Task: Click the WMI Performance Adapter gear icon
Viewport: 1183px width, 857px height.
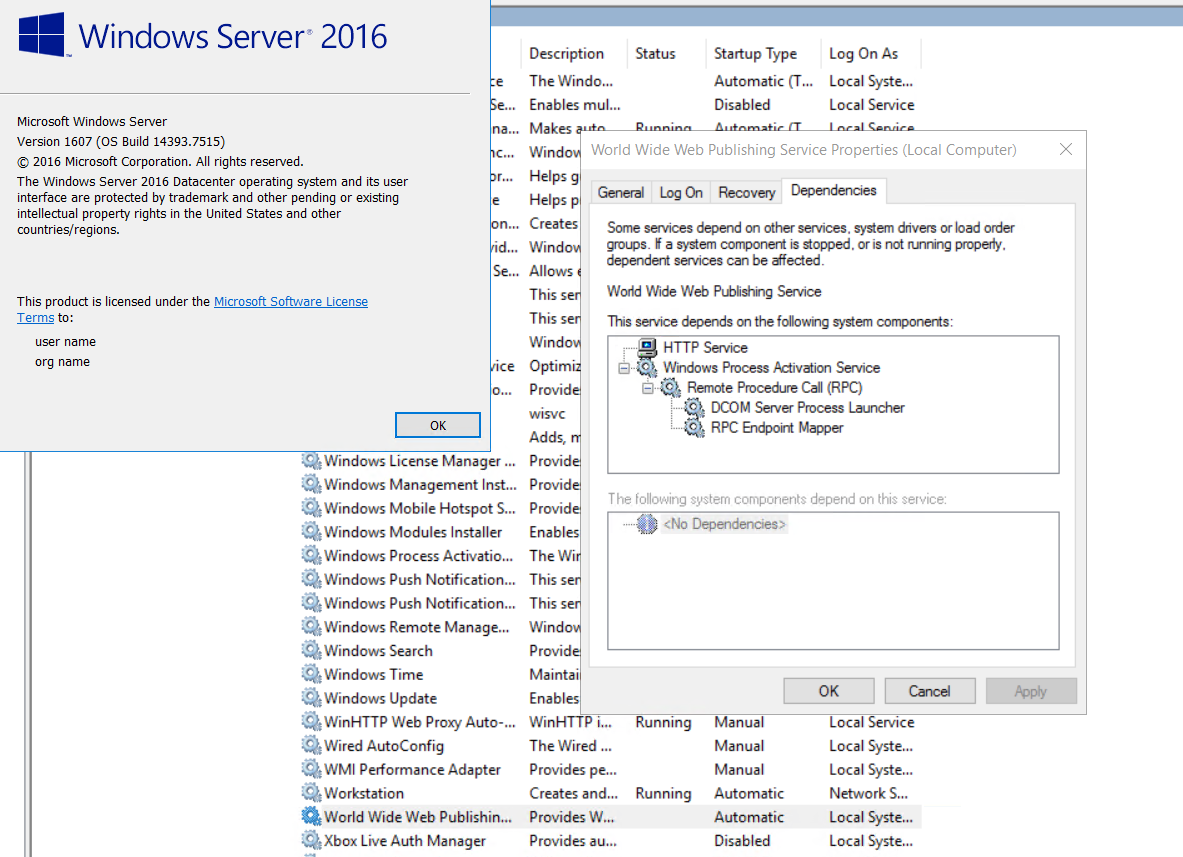Action: click(311, 769)
